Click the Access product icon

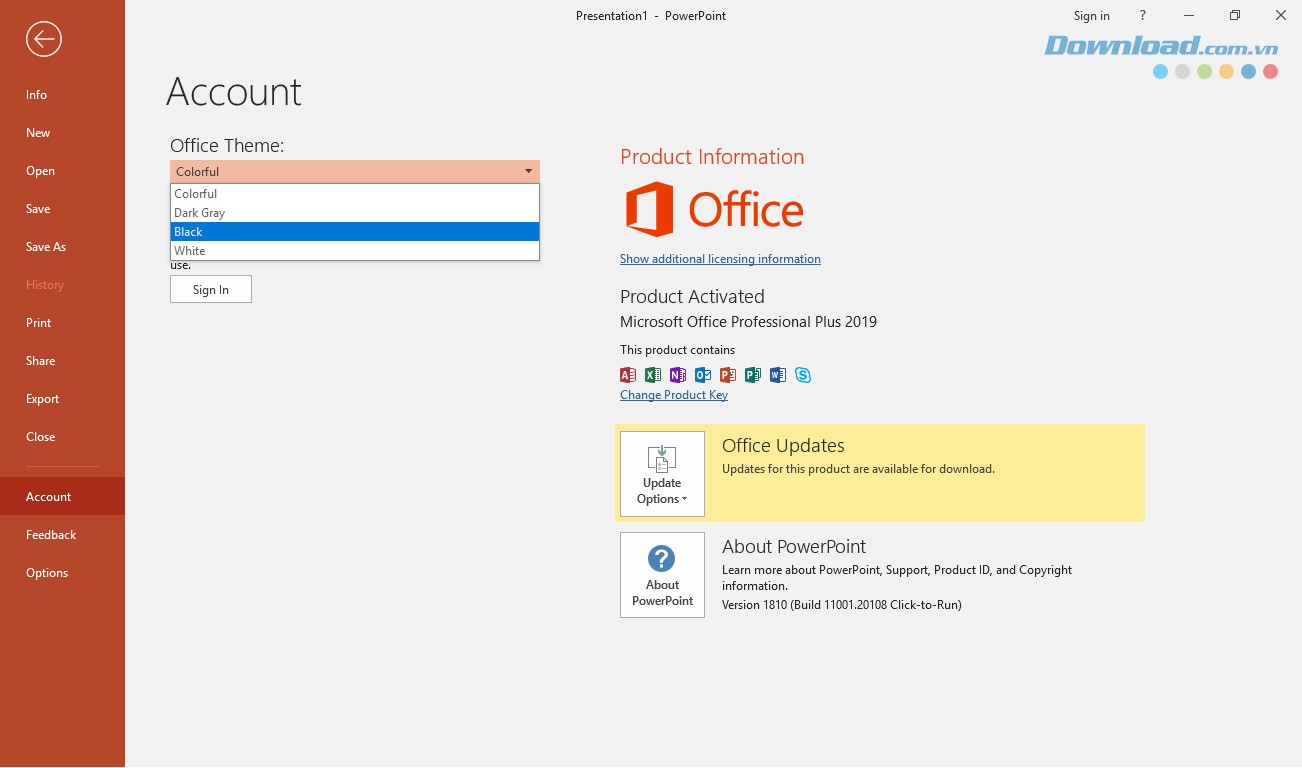pos(628,374)
